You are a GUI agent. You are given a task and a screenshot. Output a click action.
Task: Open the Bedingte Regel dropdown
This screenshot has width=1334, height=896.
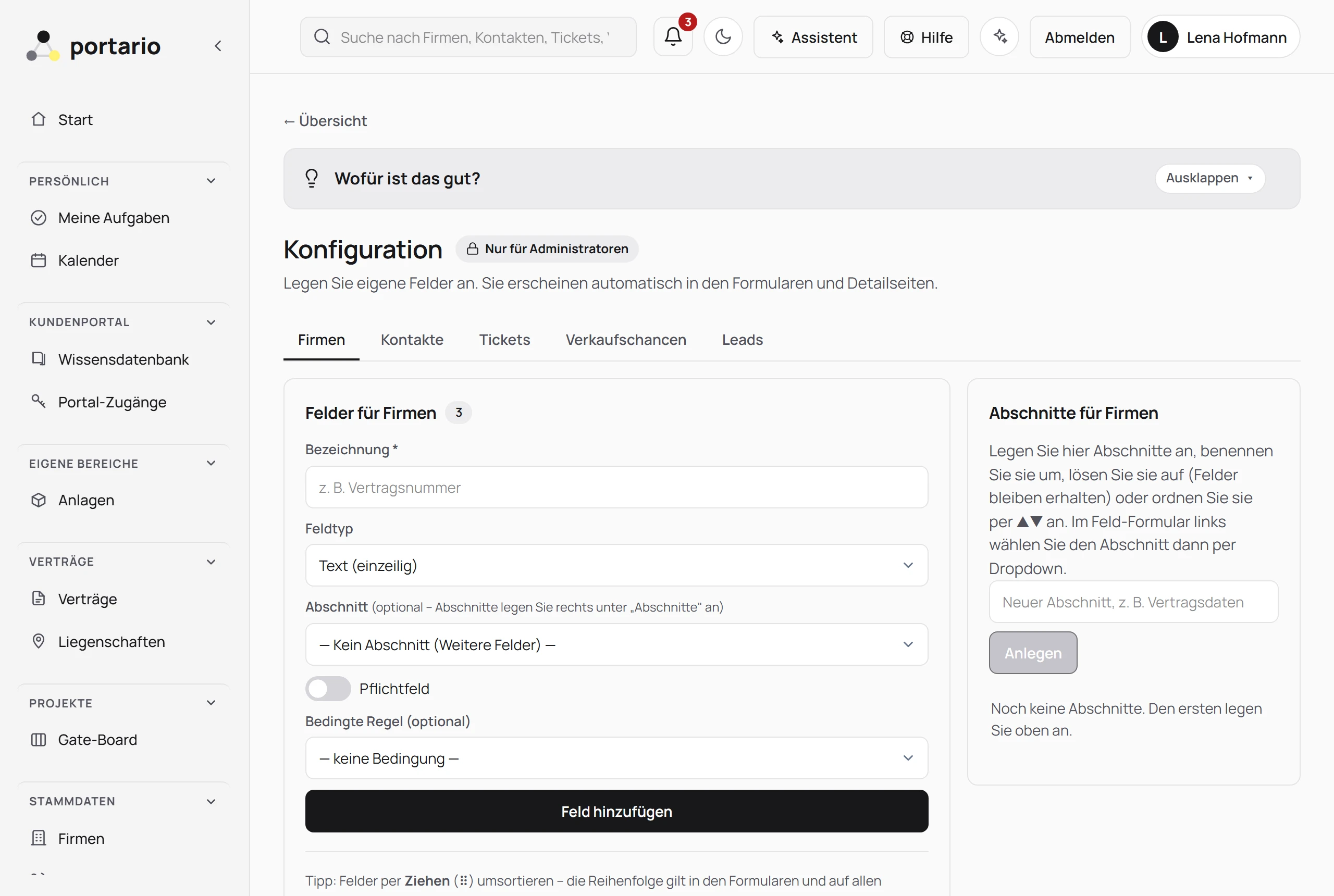[616, 758]
